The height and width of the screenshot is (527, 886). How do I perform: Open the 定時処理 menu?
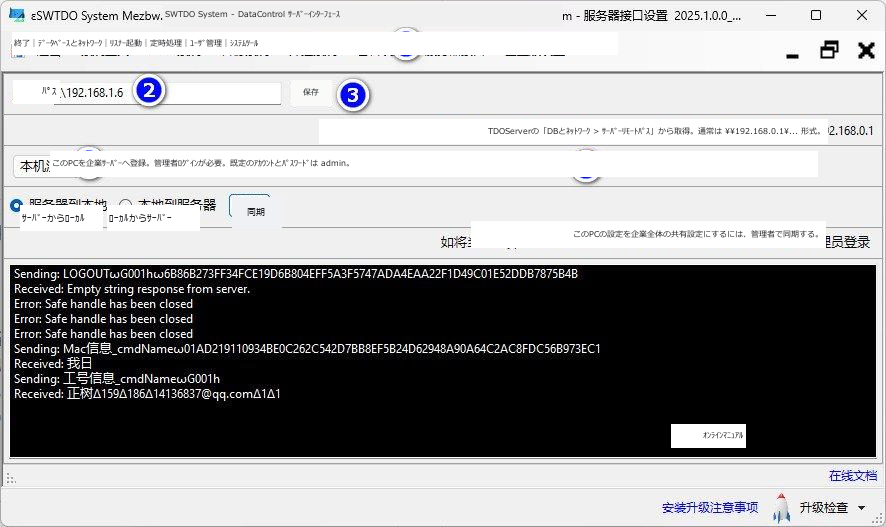click(x=166, y=43)
